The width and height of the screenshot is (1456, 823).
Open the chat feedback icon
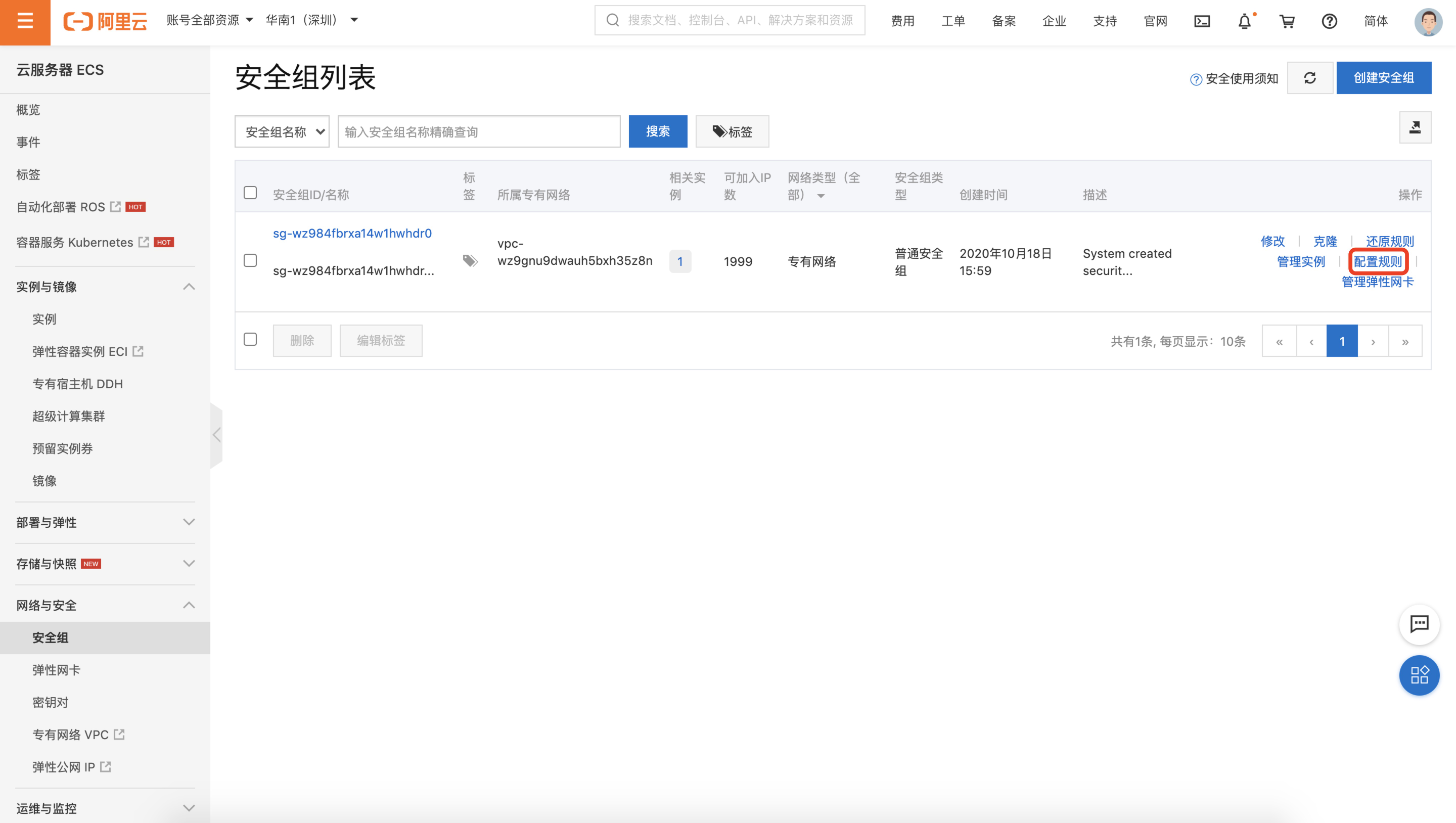[x=1419, y=624]
